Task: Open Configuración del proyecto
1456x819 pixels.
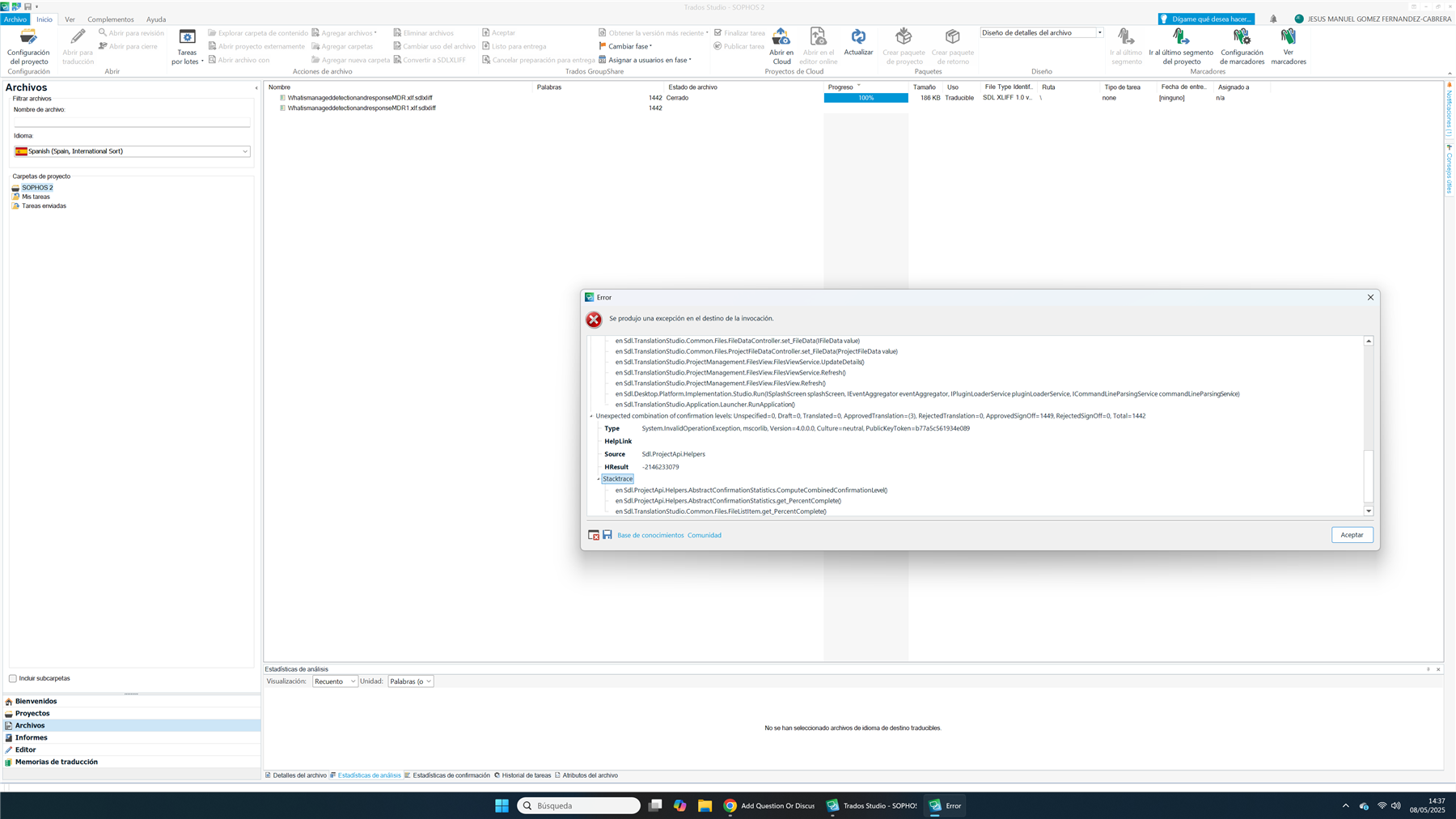Action: tap(28, 46)
